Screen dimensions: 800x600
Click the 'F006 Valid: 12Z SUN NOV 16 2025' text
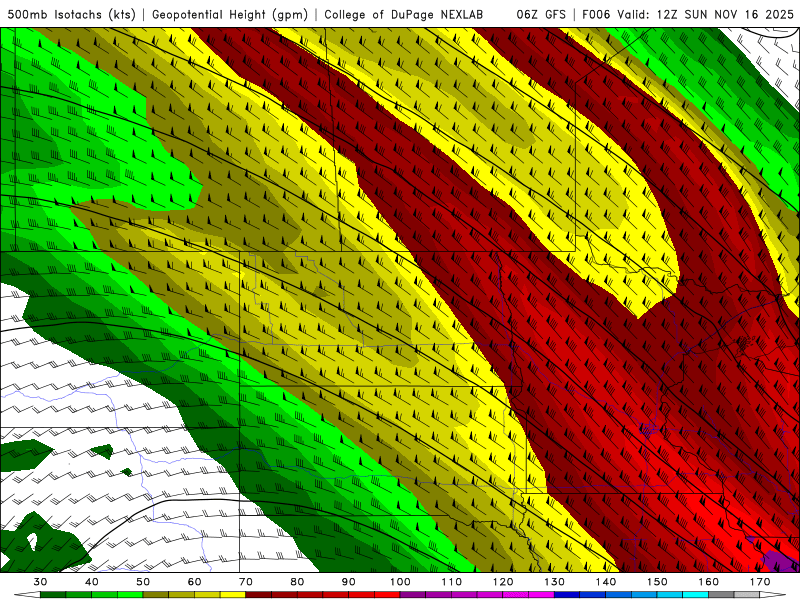pyautogui.click(x=688, y=15)
